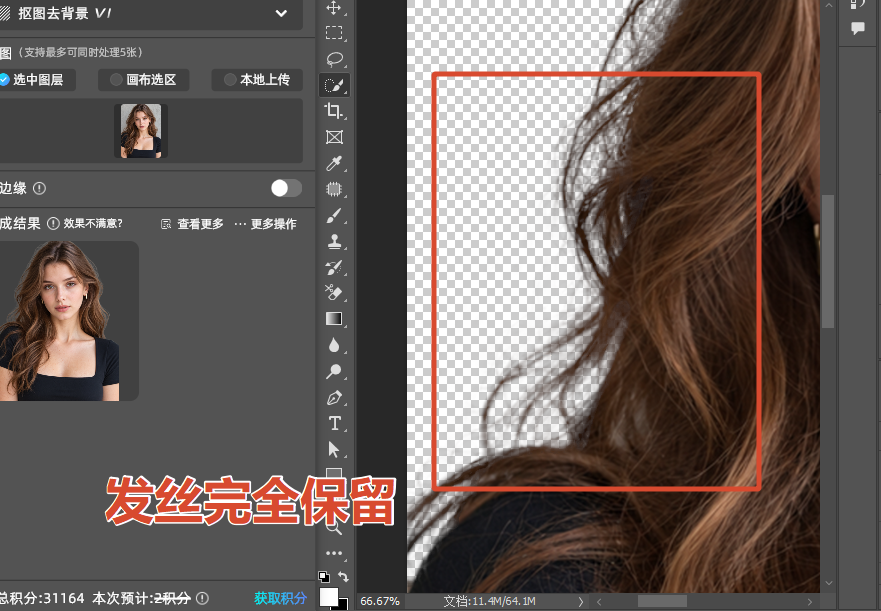Click the 获取积分 link

(280, 598)
